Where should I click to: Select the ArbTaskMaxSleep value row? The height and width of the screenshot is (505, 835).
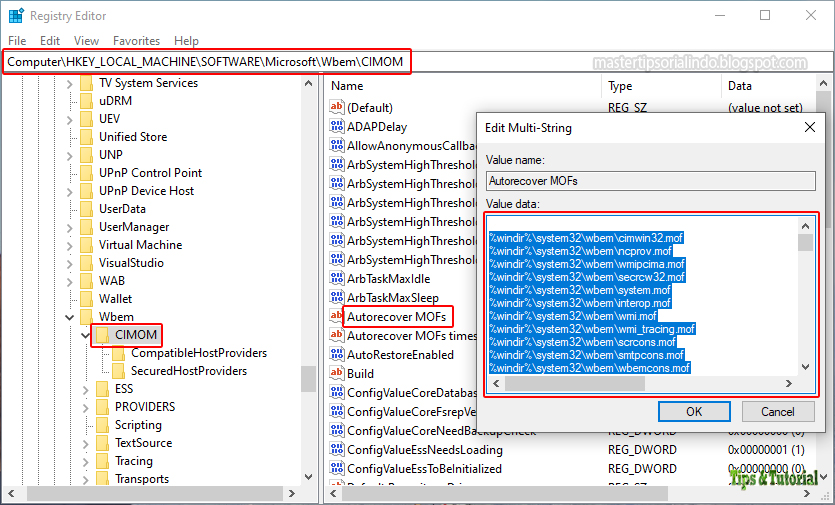click(x=393, y=297)
